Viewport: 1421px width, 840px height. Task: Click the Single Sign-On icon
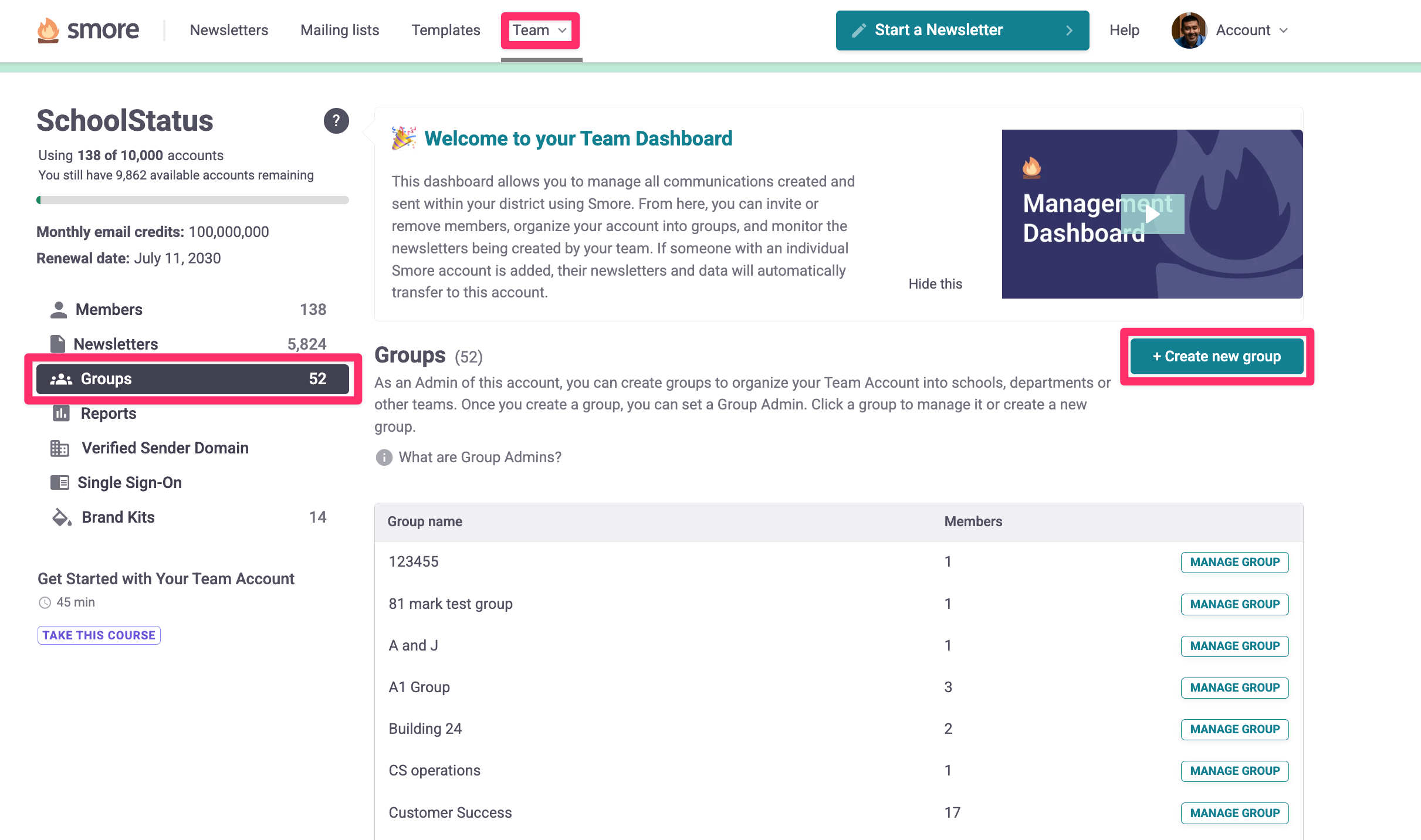tap(59, 483)
